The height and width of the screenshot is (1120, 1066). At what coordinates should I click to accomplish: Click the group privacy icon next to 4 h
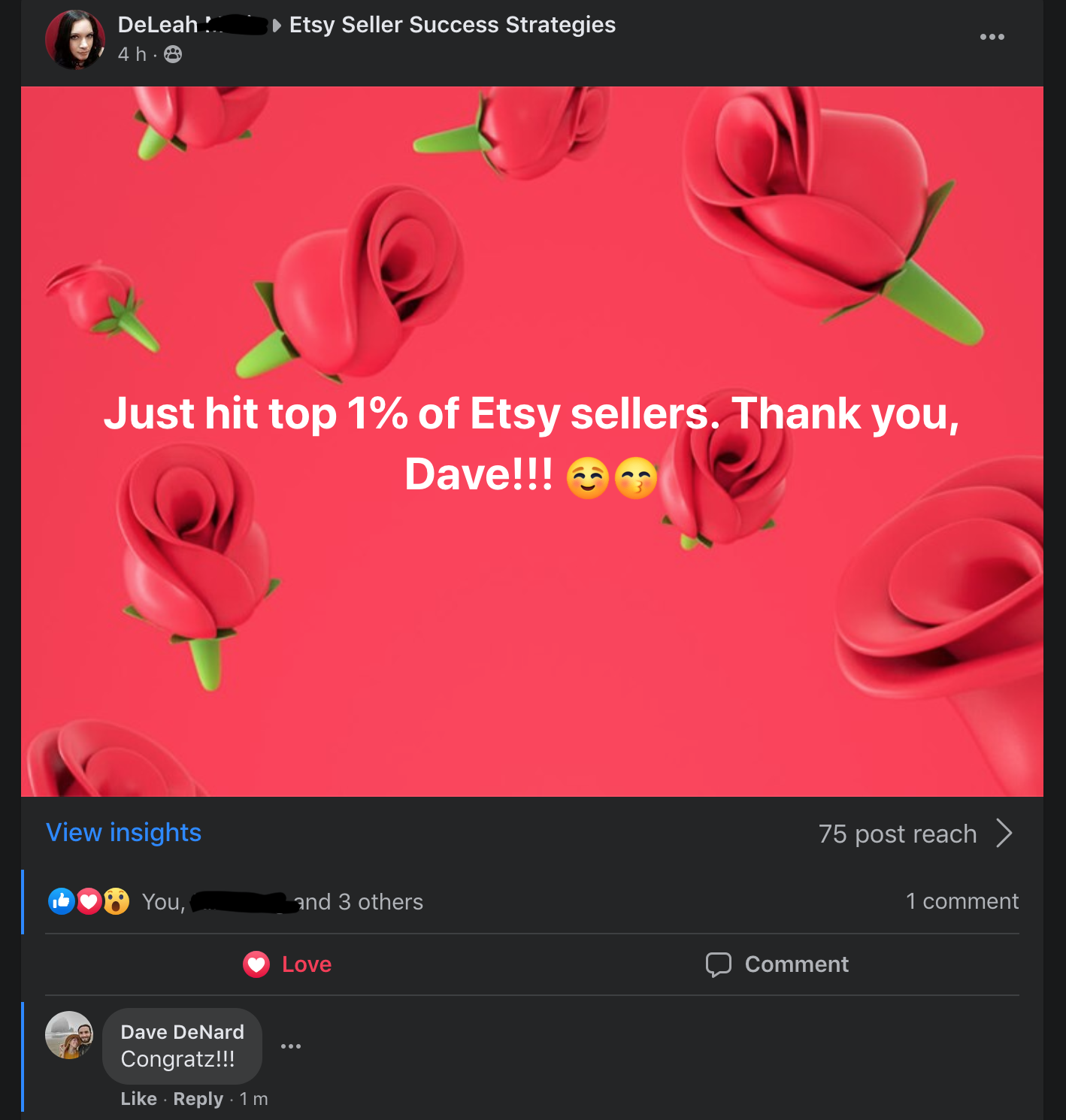pyautogui.click(x=173, y=54)
